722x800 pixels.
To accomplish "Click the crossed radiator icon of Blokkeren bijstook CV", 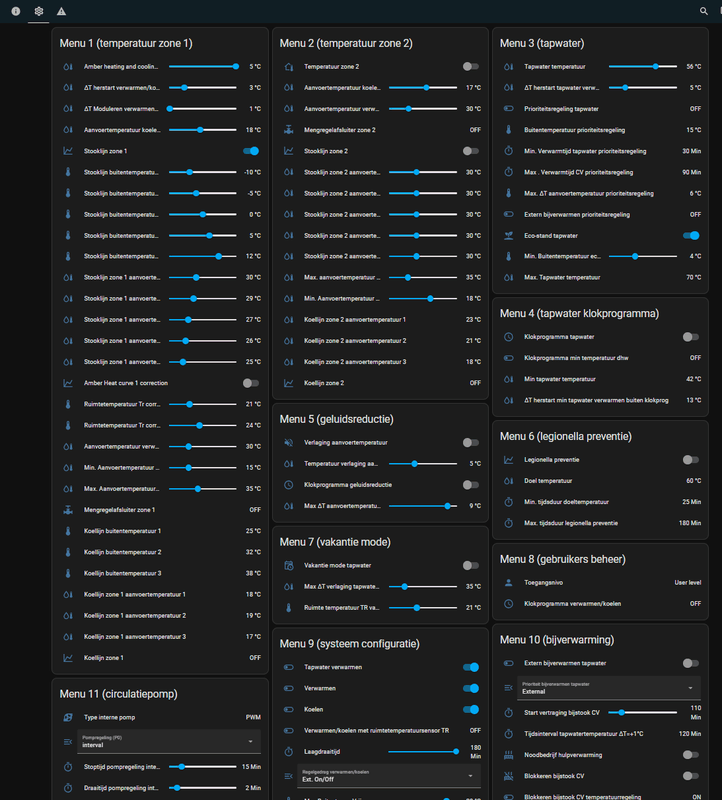I will (509, 776).
